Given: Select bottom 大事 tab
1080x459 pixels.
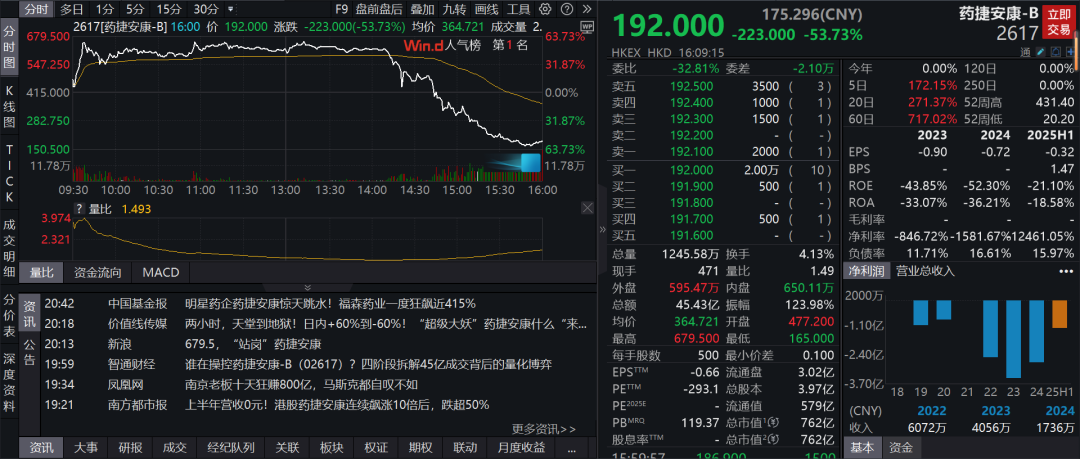Looking at the screenshot, I should click(x=86, y=448).
